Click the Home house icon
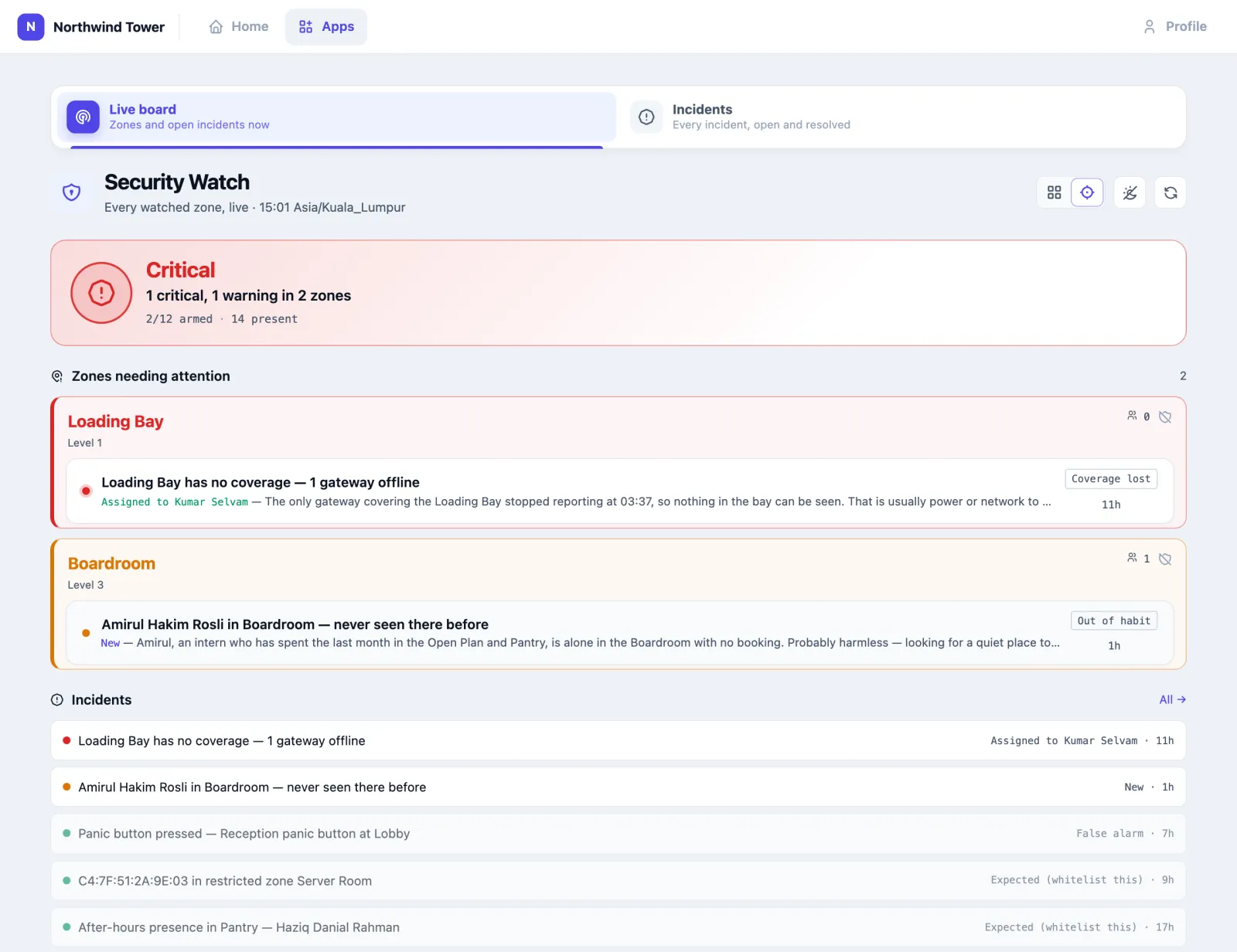Viewport: 1237px width, 952px height. pos(216,27)
